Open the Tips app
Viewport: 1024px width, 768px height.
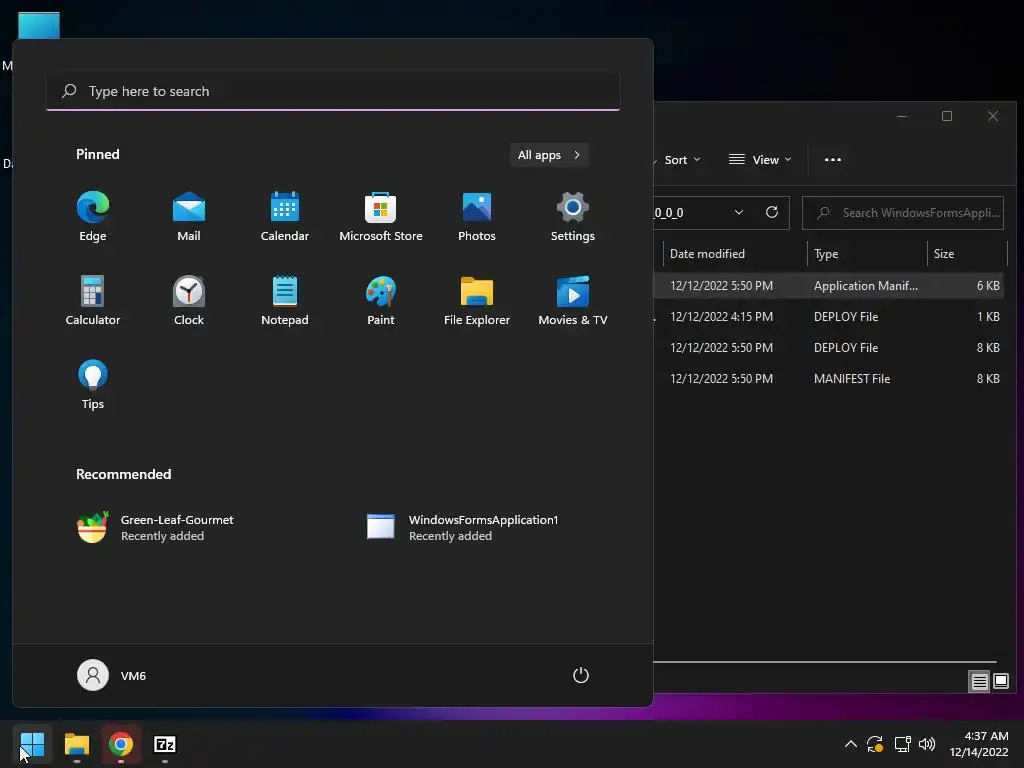click(93, 385)
